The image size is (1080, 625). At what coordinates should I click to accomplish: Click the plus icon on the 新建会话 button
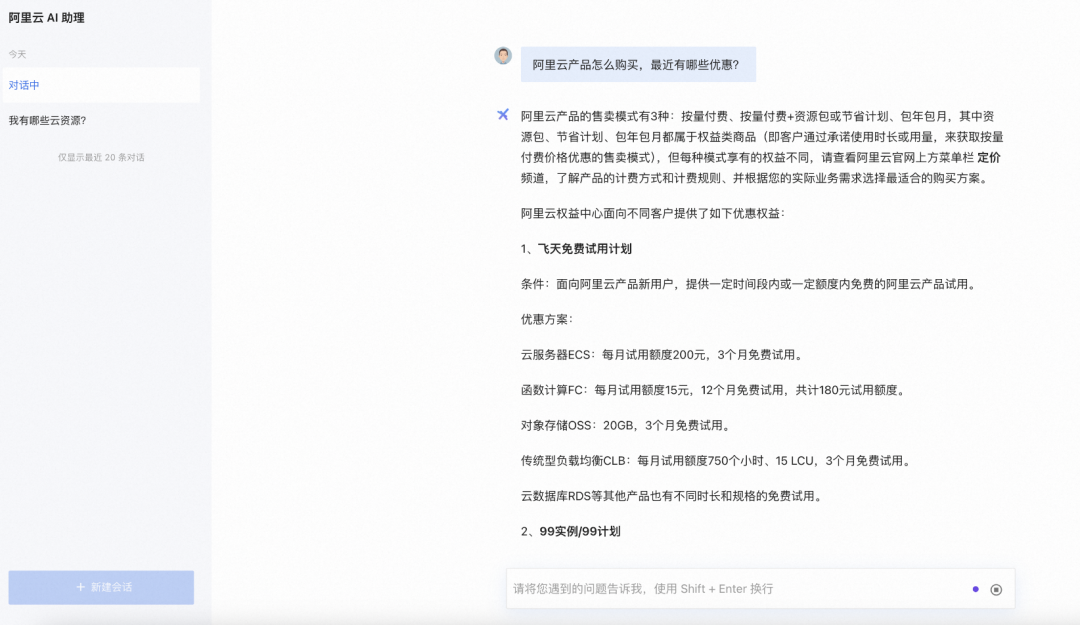[80, 587]
